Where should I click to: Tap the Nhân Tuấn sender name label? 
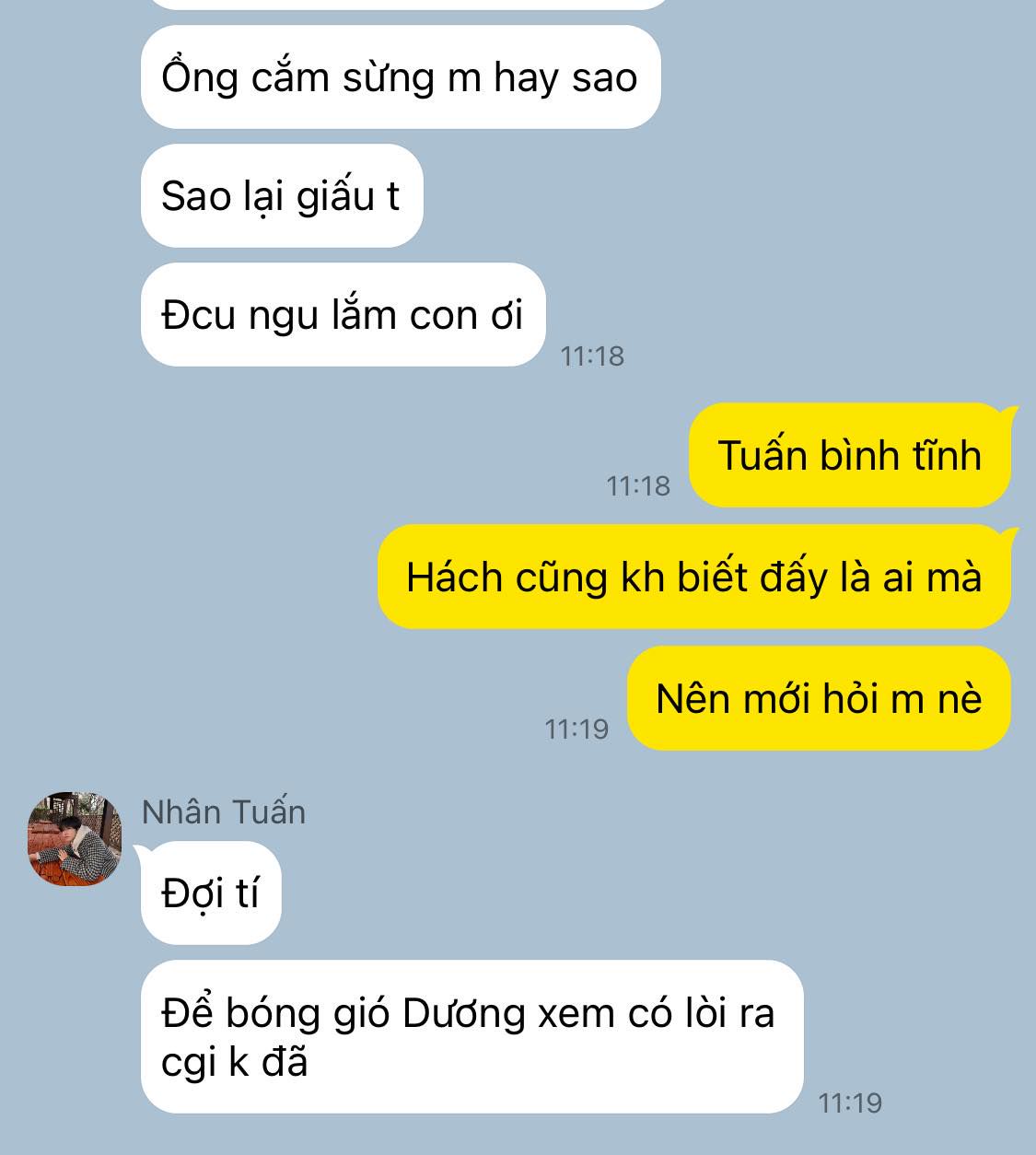point(224,811)
